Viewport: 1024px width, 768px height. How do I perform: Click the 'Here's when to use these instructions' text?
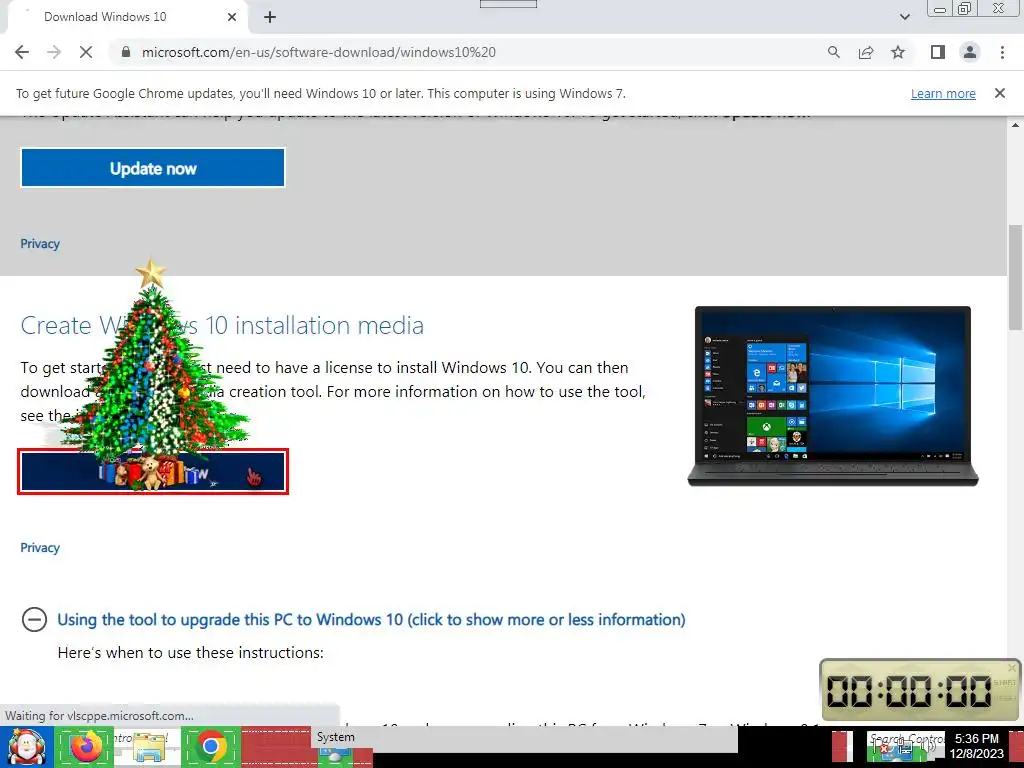coord(191,653)
